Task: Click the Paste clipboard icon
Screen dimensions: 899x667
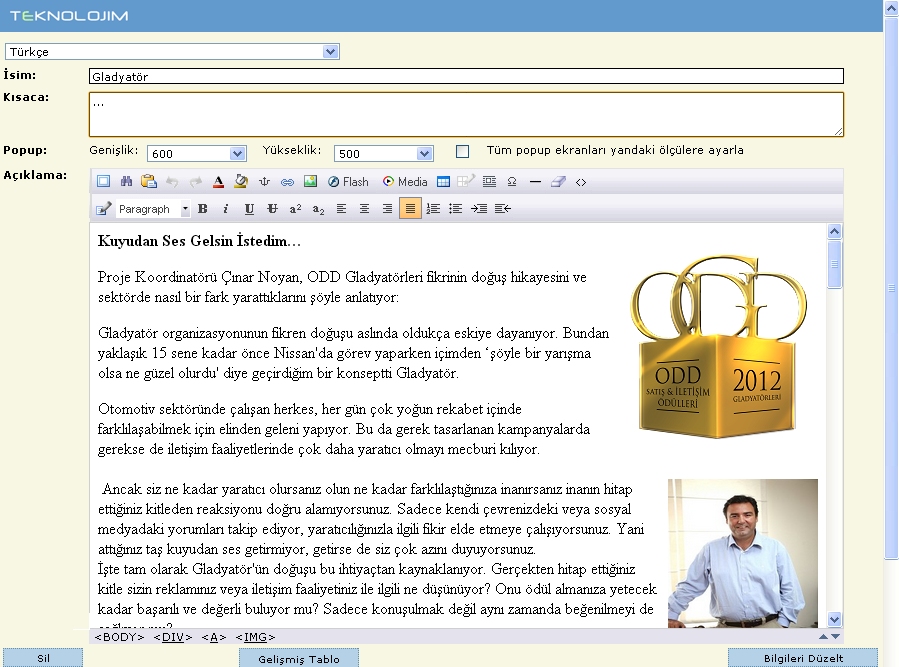Action: pyautogui.click(x=148, y=182)
